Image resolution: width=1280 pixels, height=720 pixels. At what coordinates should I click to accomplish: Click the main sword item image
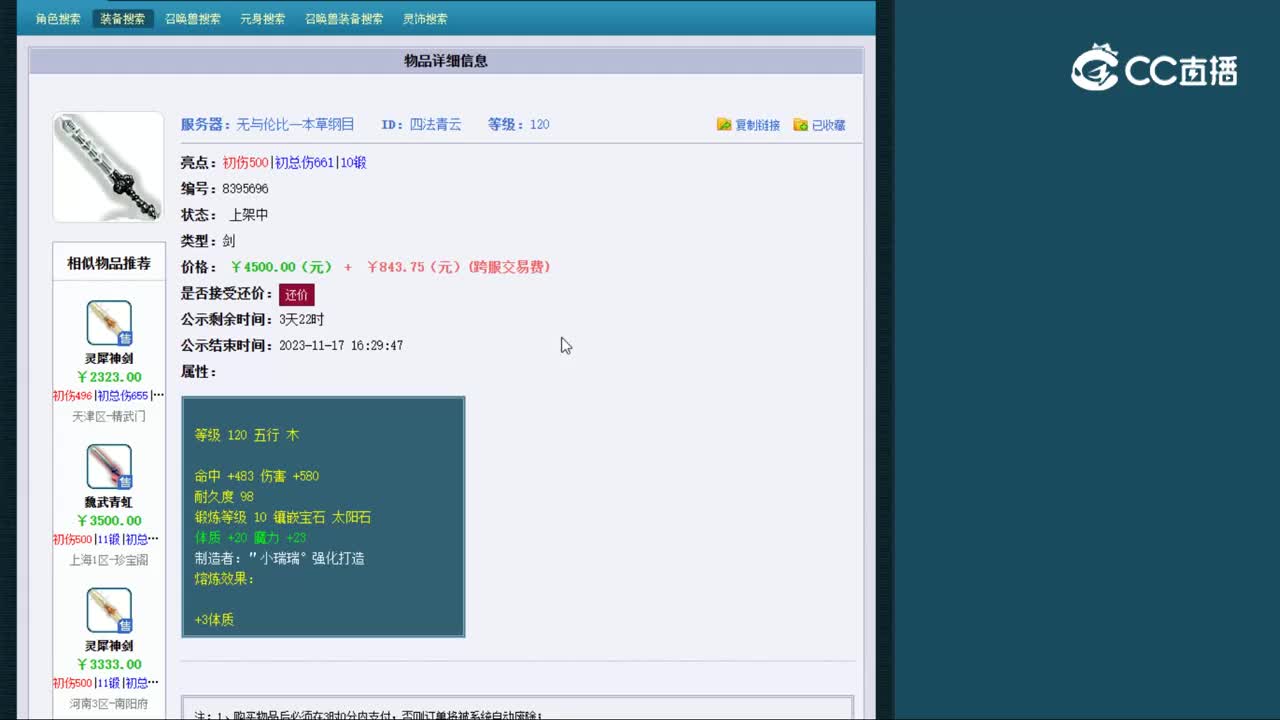point(107,166)
